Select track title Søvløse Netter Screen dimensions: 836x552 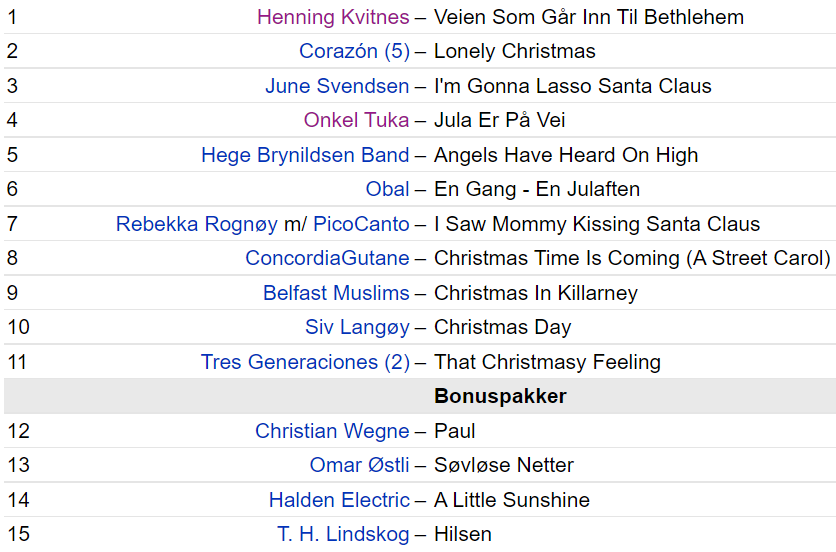pyautogui.click(x=504, y=465)
